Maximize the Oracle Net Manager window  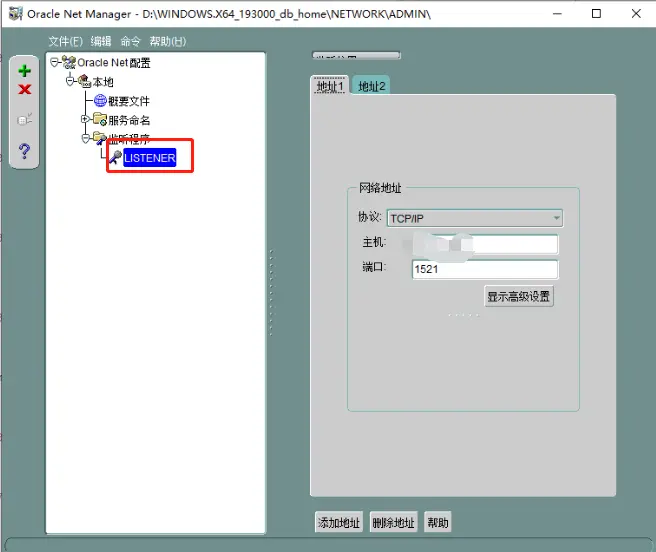tap(596, 14)
